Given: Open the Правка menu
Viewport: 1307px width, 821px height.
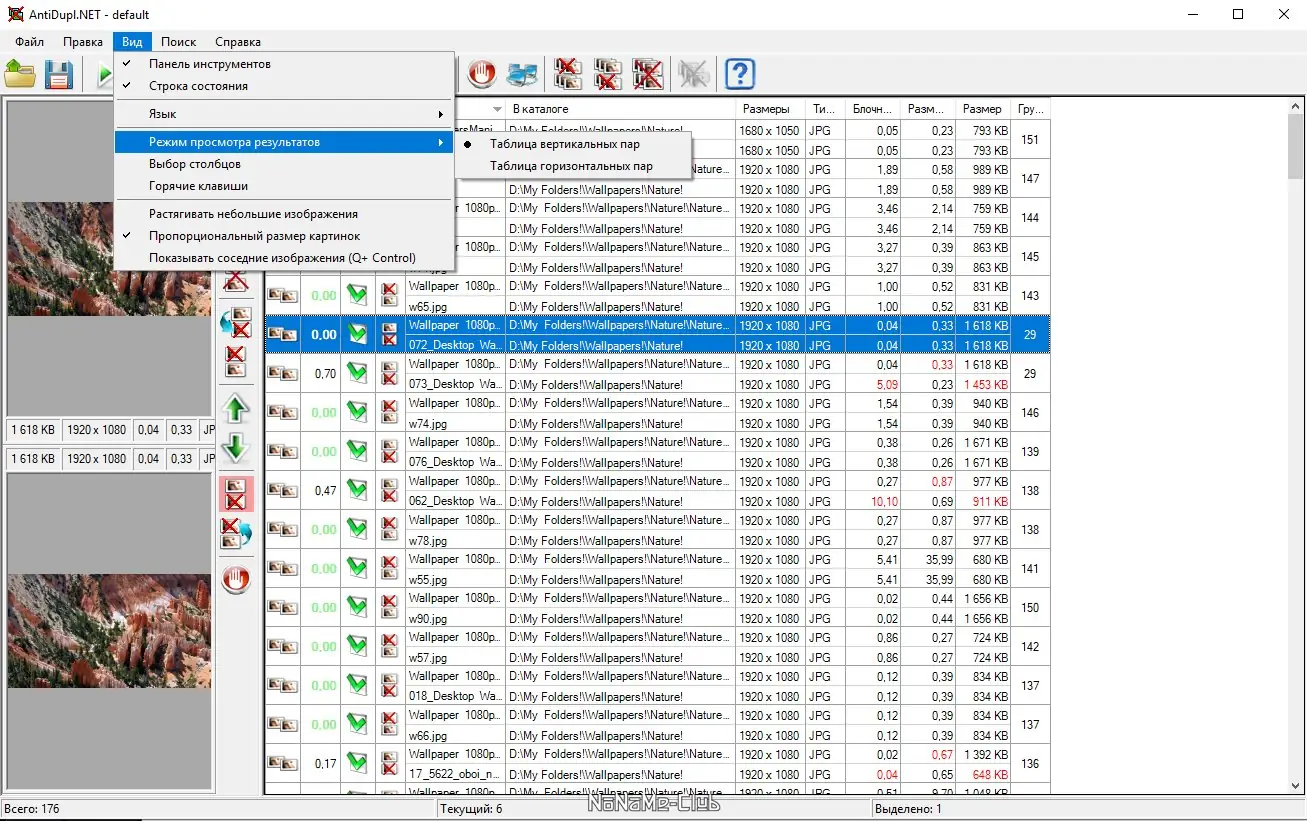Looking at the screenshot, I should [x=82, y=42].
